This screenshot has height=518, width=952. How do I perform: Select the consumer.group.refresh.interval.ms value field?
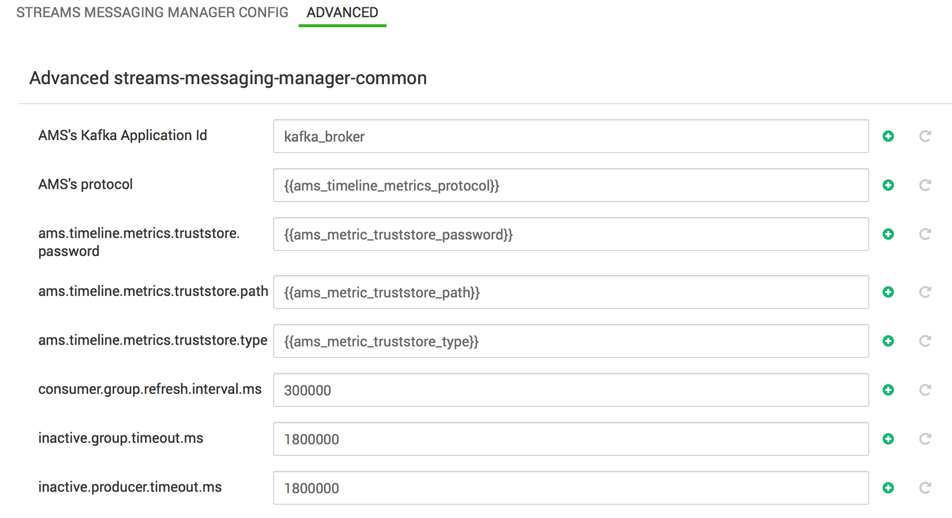click(570, 390)
